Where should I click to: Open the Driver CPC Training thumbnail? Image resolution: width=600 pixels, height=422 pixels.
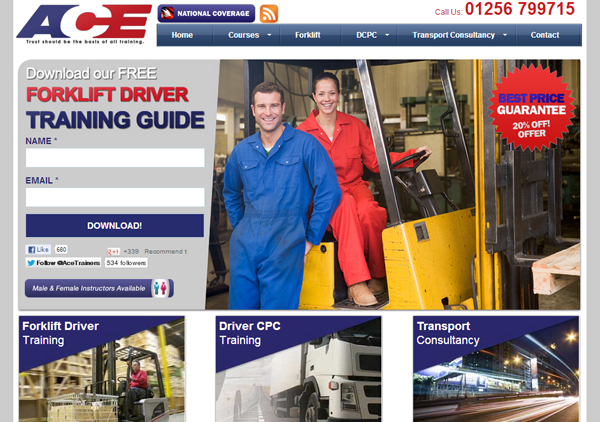tap(298, 369)
